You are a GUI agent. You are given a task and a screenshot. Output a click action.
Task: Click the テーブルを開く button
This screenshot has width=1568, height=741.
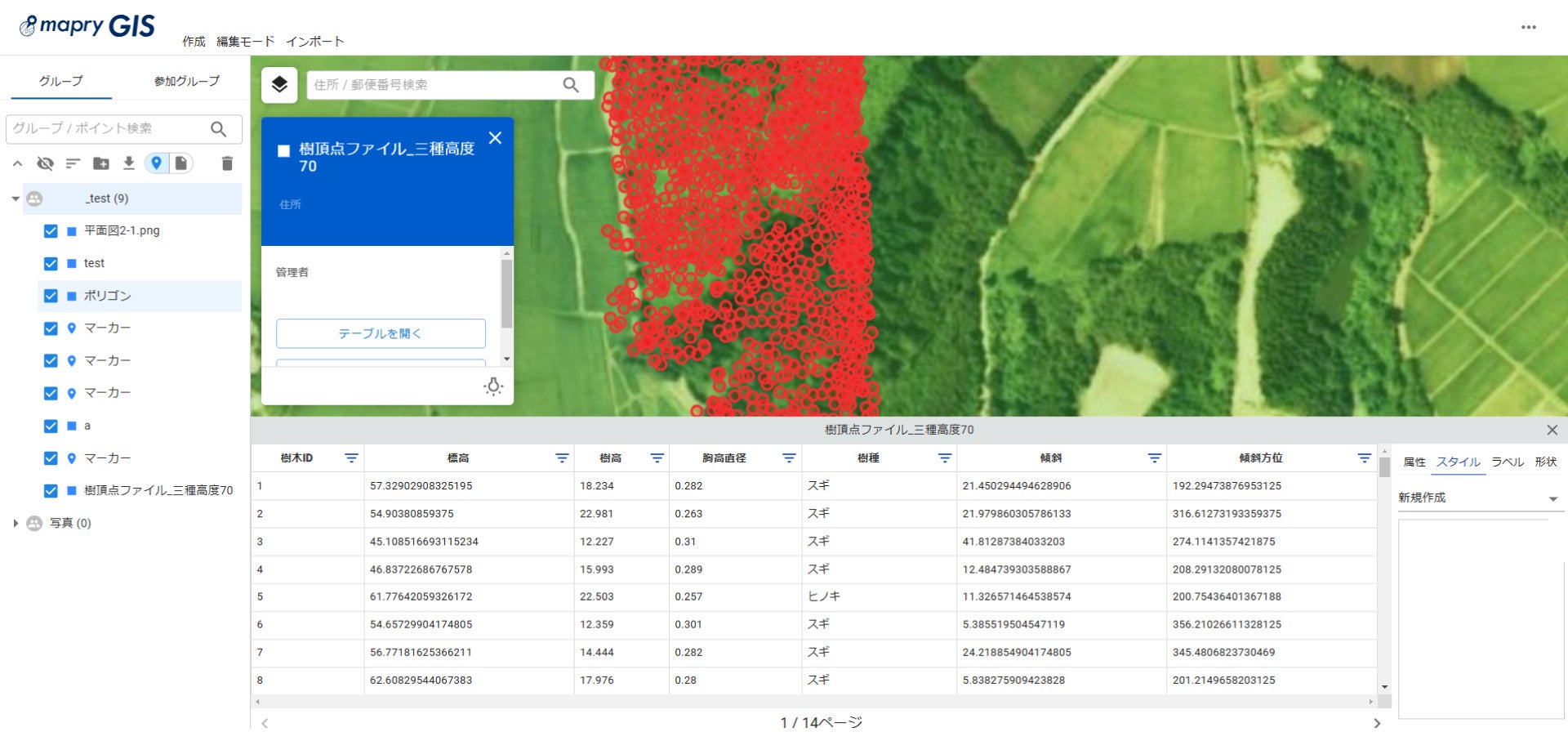tap(381, 333)
